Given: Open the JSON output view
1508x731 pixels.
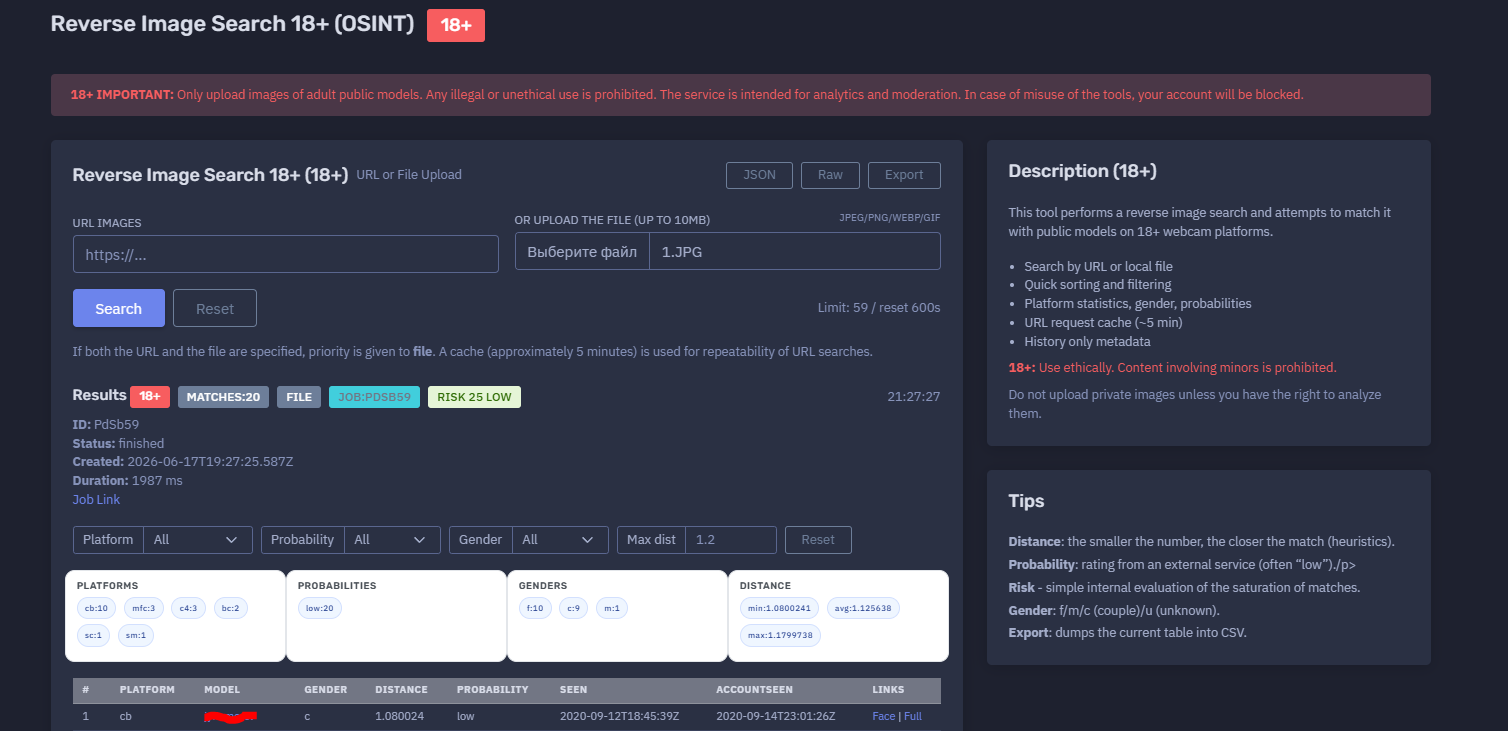Looking at the screenshot, I should click(x=759, y=175).
